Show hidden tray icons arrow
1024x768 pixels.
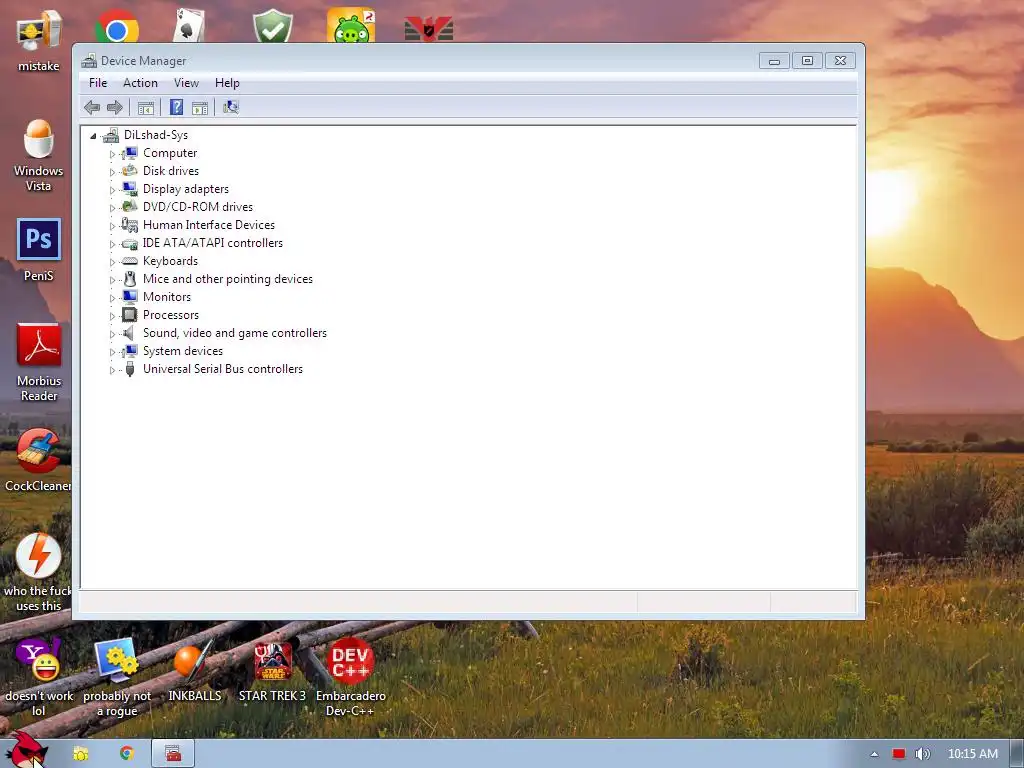pyautogui.click(x=874, y=754)
